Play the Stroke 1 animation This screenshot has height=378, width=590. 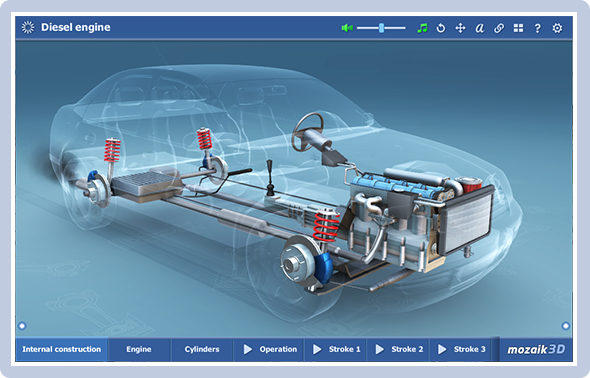tap(336, 349)
